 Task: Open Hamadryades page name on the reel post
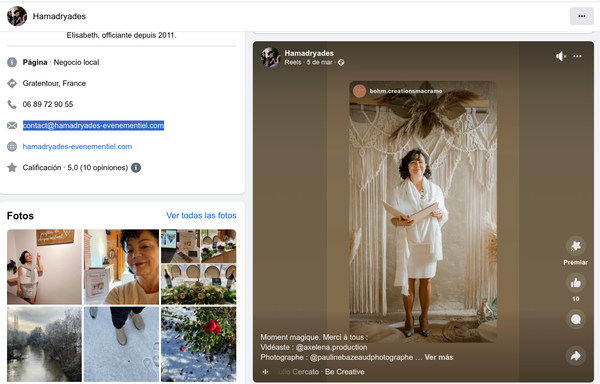point(309,53)
